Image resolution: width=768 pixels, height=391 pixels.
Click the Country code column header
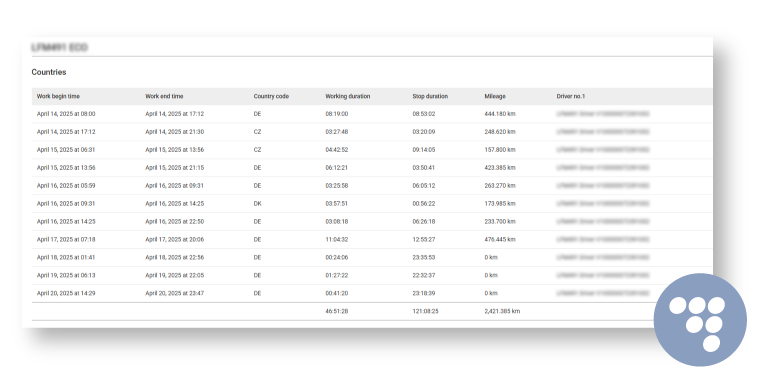[x=271, y=97]
